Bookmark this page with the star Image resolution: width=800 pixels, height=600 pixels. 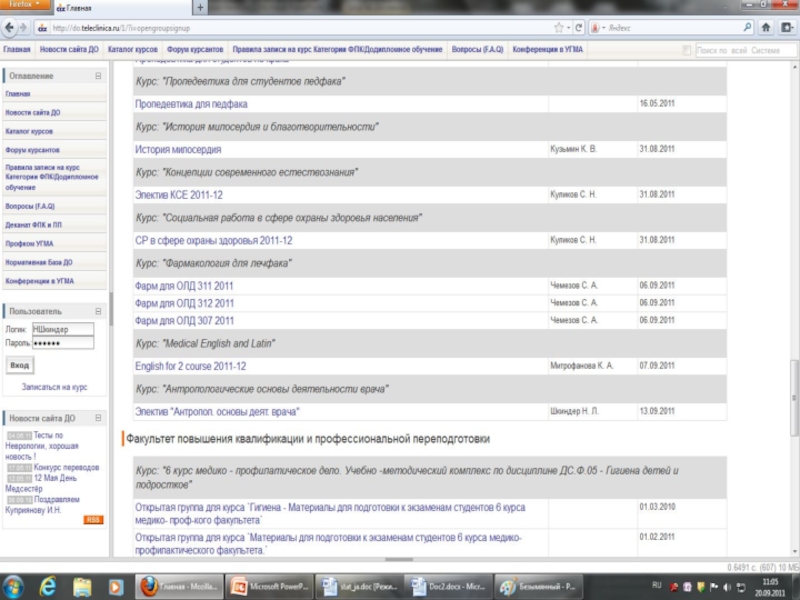tap(559, 28)
